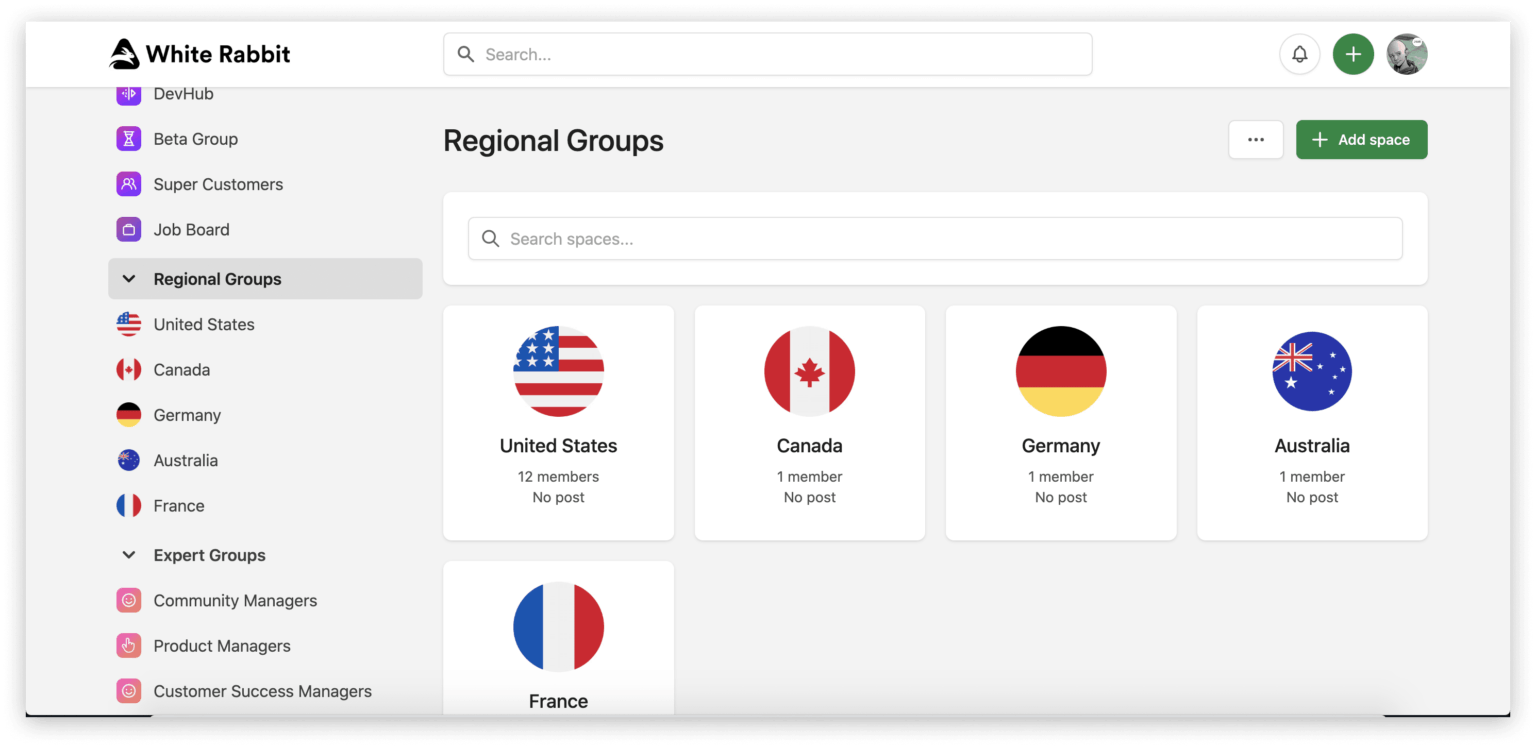Collapse the Expert Groups chevron
This screenshot has width=1536, height=747.
(128, 555)
